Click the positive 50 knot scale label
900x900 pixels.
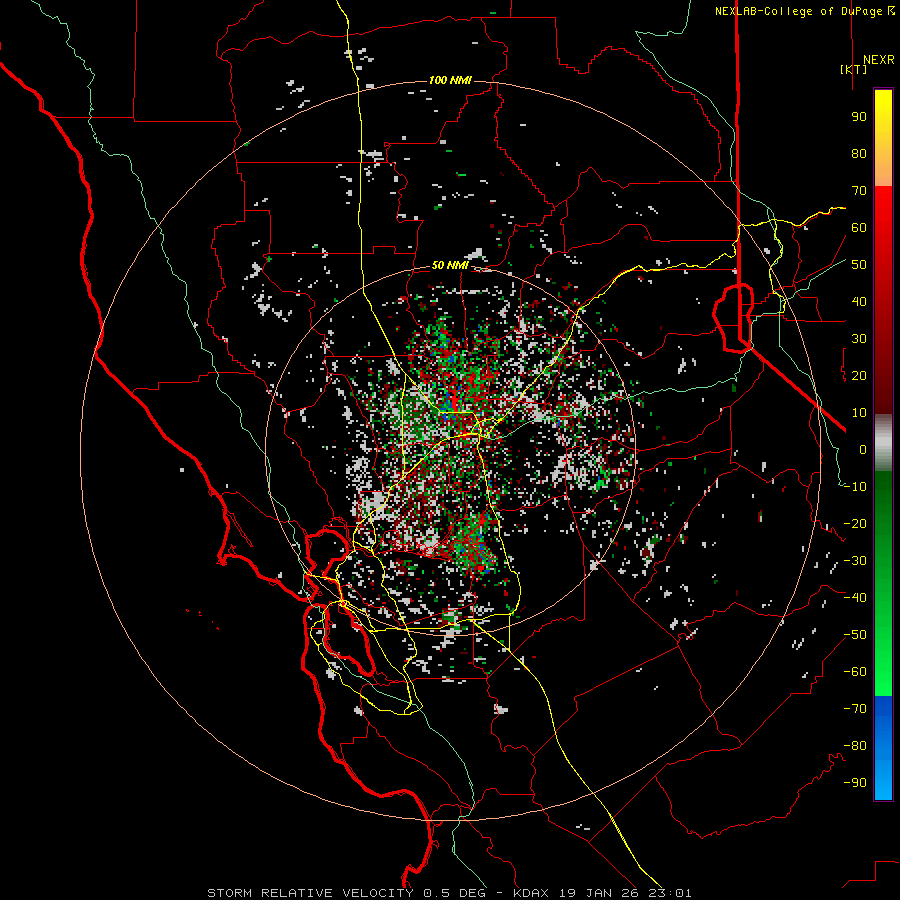(859, 265)
